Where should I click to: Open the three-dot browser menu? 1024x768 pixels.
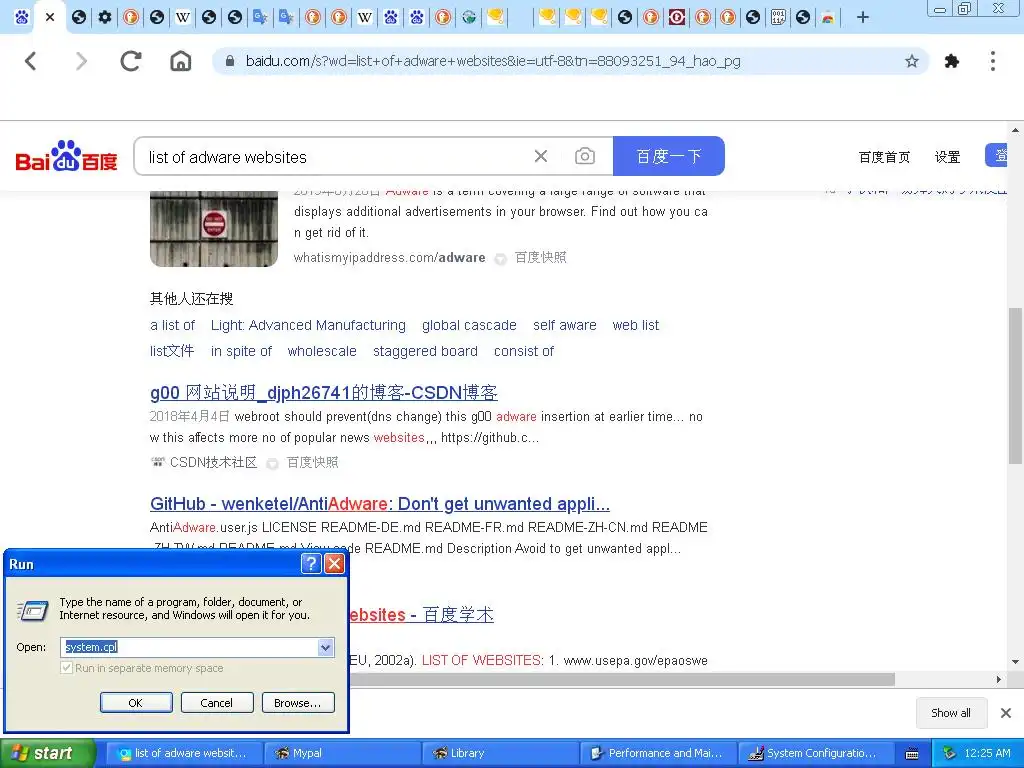click(993, 61)
